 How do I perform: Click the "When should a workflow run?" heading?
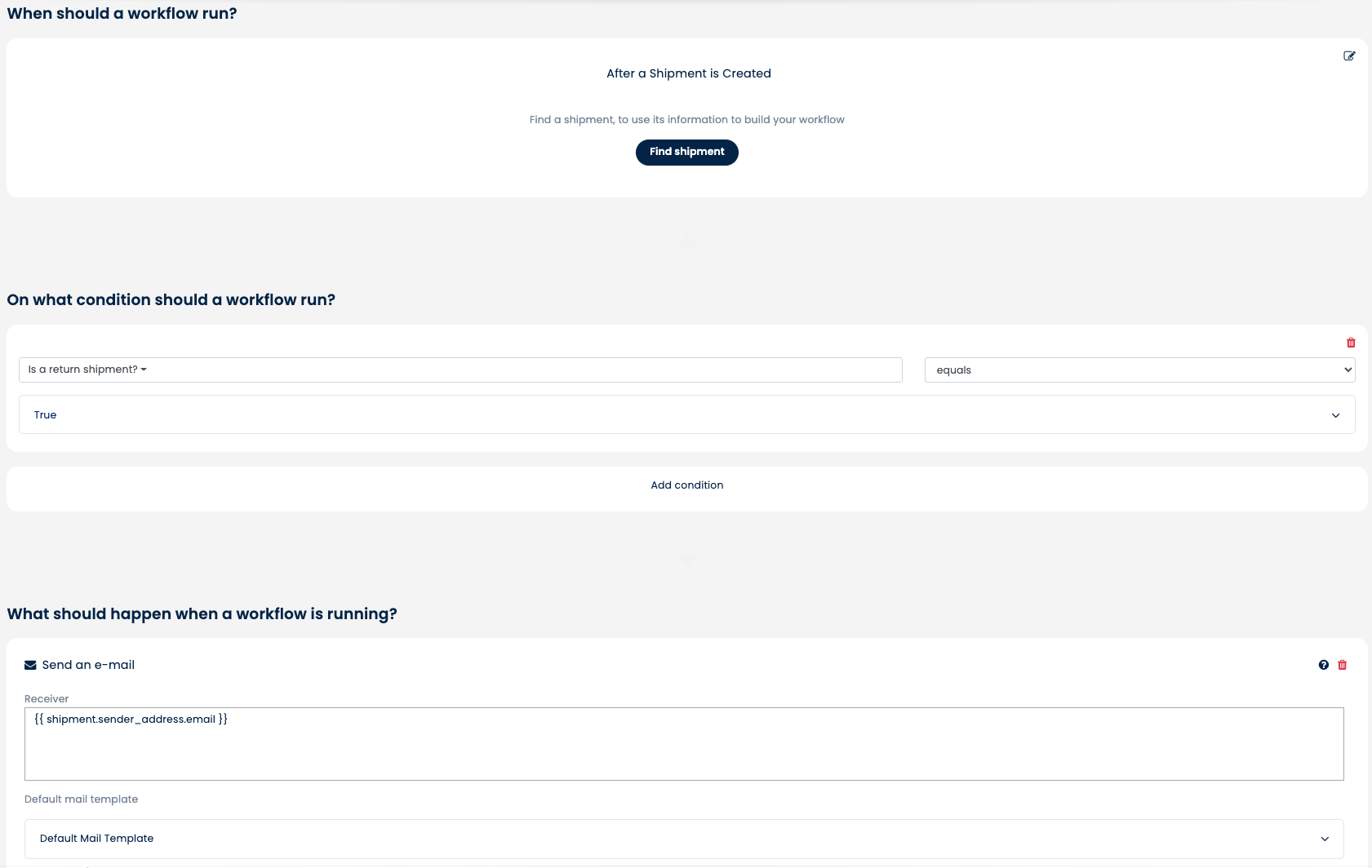tap(122, 13)
